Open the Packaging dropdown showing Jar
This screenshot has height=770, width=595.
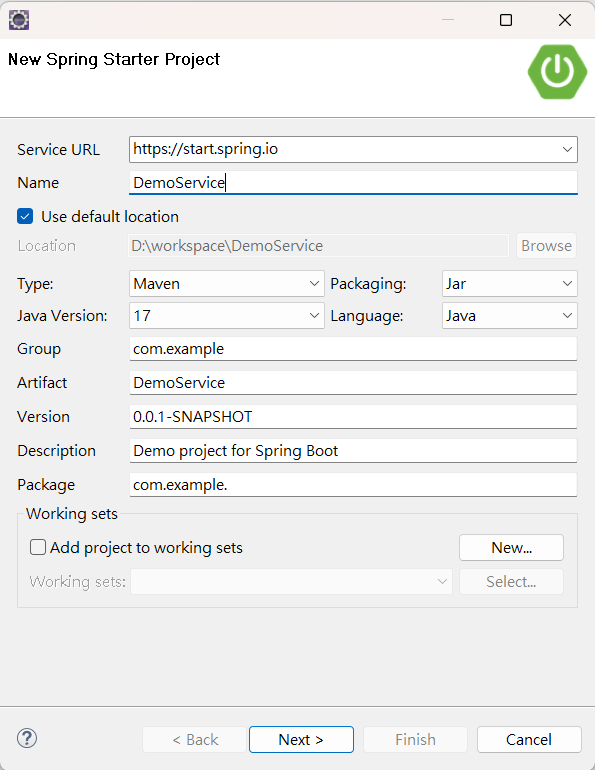pos(510,283)
